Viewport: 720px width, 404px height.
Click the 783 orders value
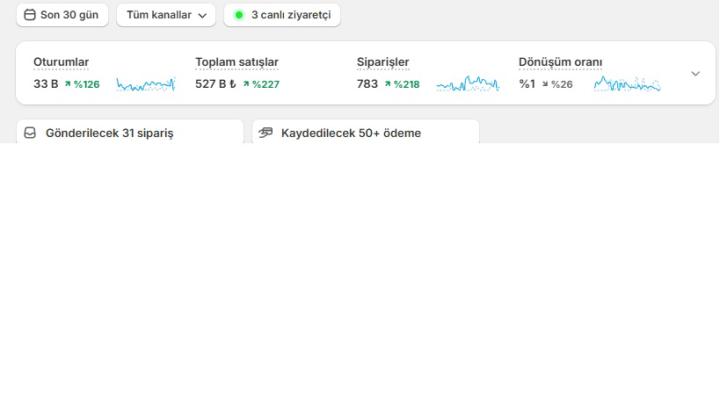click(x=367, y=84)
